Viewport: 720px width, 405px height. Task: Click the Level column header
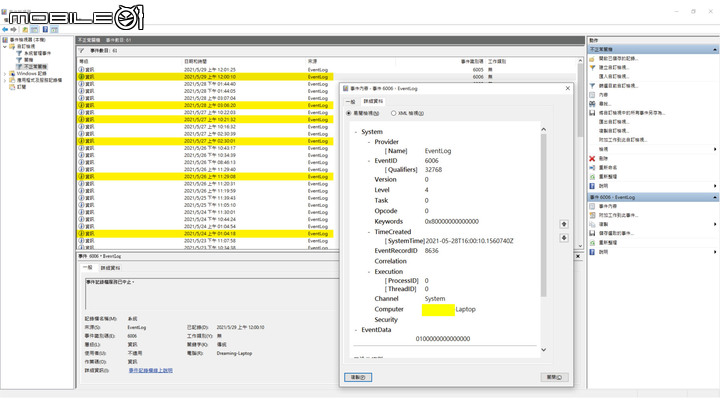[84, 62]
